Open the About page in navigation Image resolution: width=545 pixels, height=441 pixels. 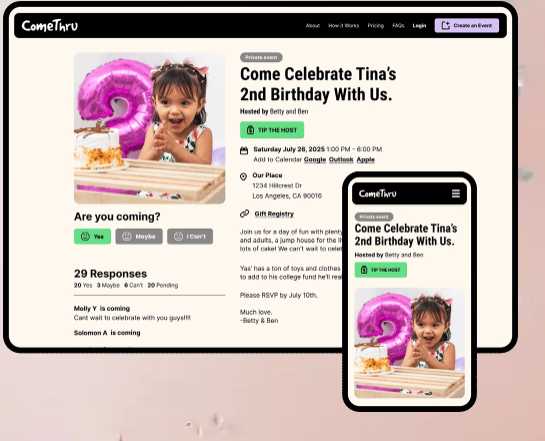click(x=312, y=26)
